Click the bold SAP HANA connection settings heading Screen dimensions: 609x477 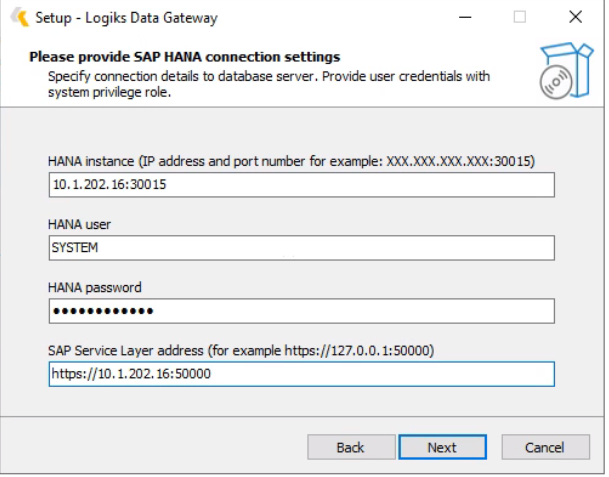[x=185, y=56]
